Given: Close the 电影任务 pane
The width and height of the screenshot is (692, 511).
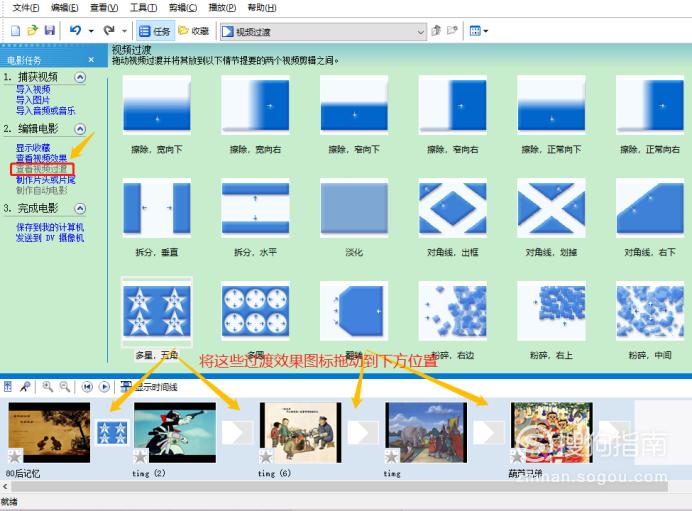Looking at the screenshot, I should 91,60.
